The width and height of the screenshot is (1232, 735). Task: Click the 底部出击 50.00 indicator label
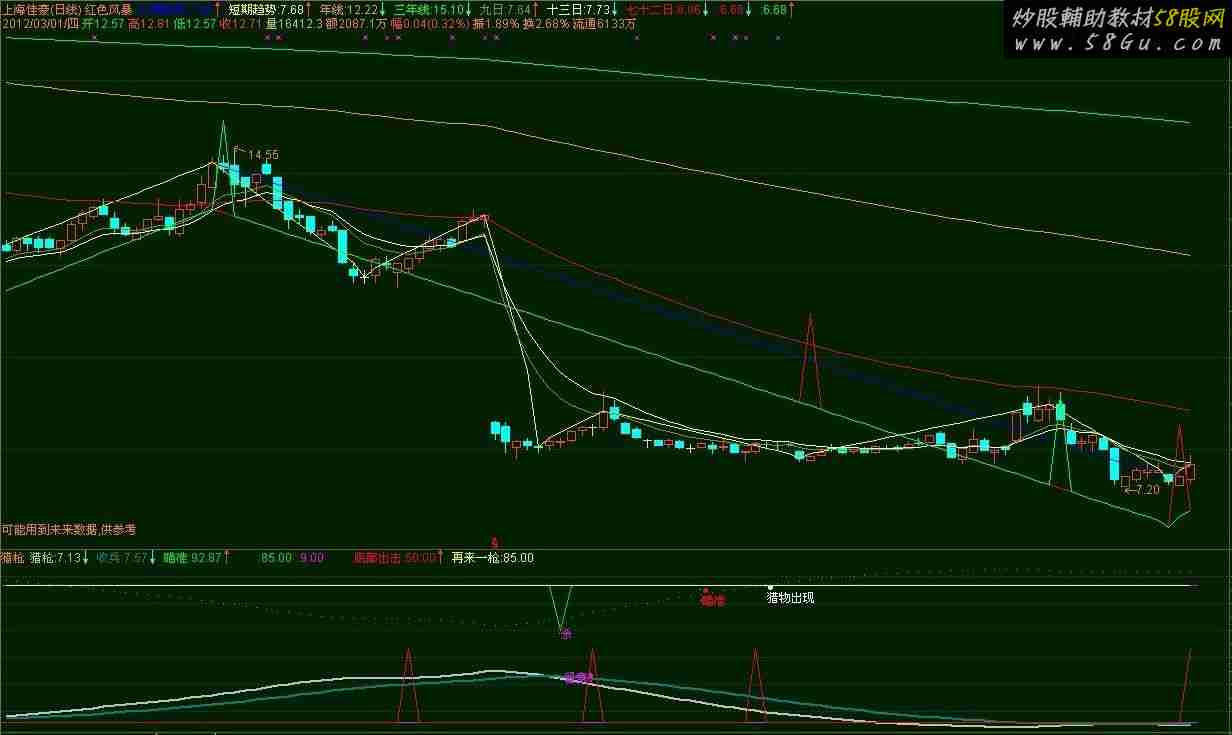pyautogui.click(x=394, y=558)
